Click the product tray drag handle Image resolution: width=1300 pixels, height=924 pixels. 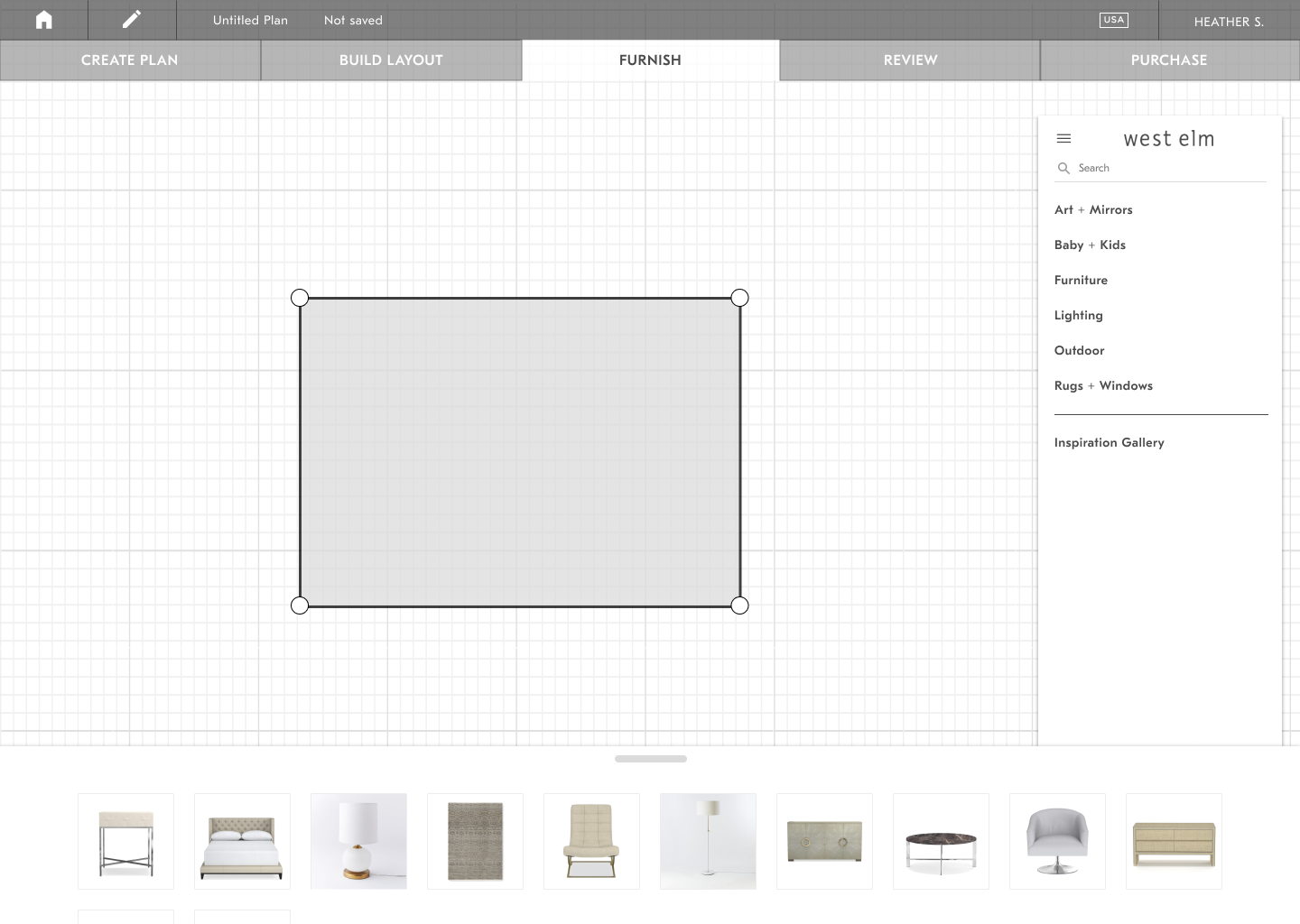click(651, 759)
